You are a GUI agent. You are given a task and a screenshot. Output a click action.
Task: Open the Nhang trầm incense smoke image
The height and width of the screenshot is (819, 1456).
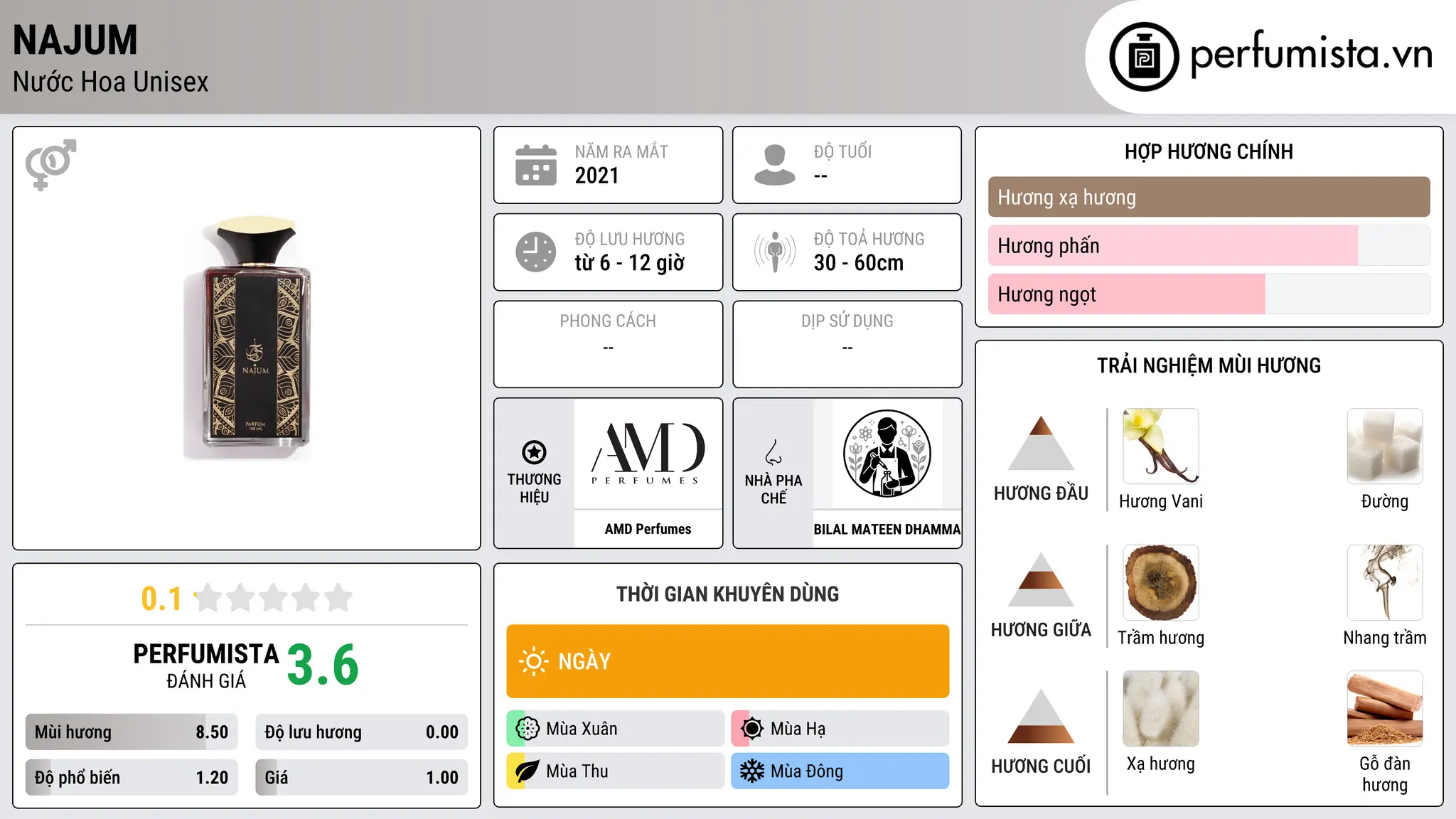pyautogui.click(x=1385, y=583)
